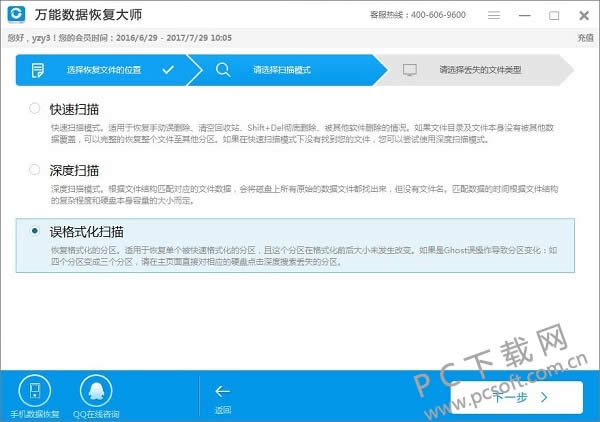
Task: Click the 下一步 next button
Action: pos(517,397)
